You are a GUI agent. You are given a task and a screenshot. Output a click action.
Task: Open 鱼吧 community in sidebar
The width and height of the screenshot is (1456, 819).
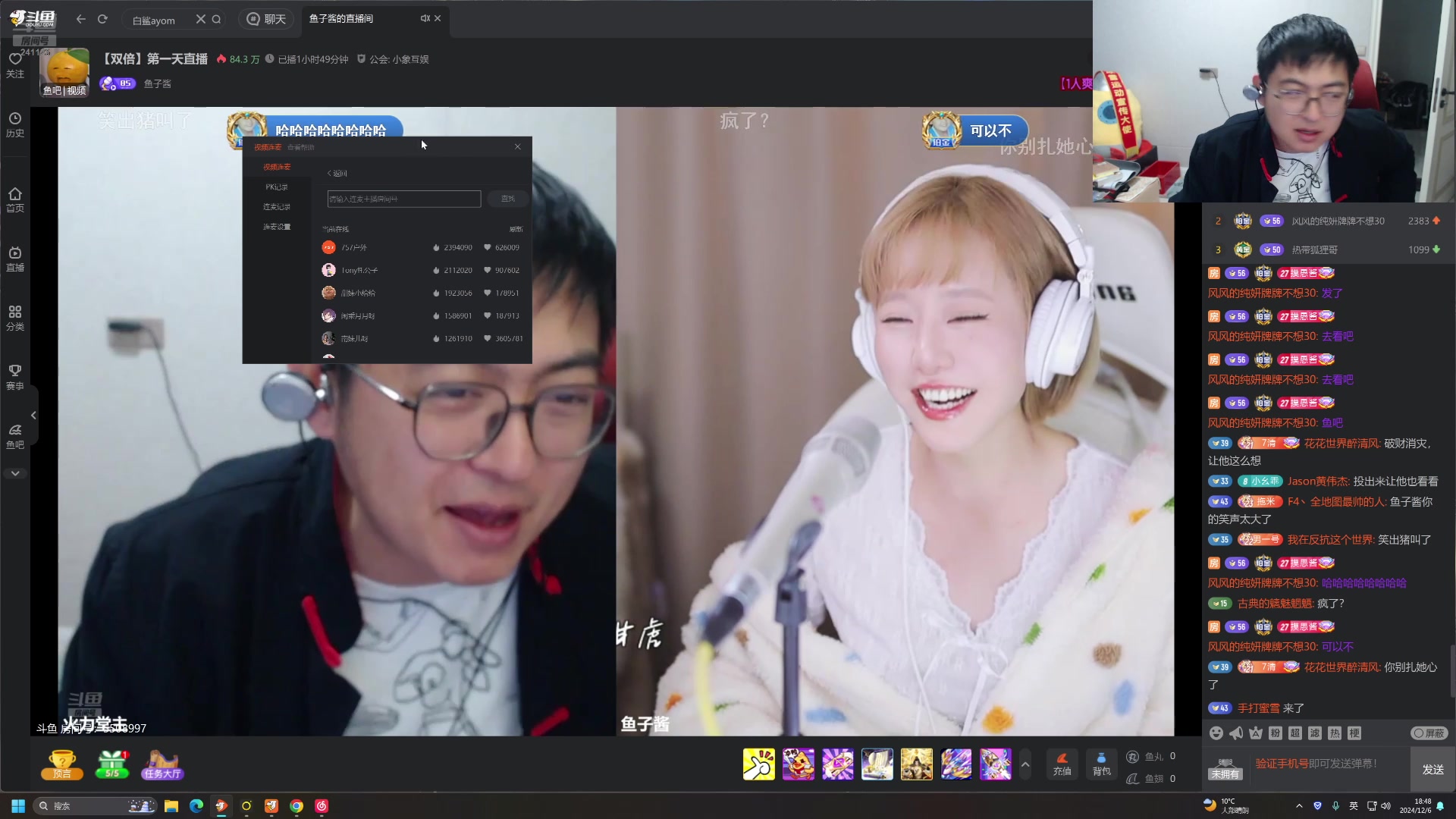click(15, 437)
